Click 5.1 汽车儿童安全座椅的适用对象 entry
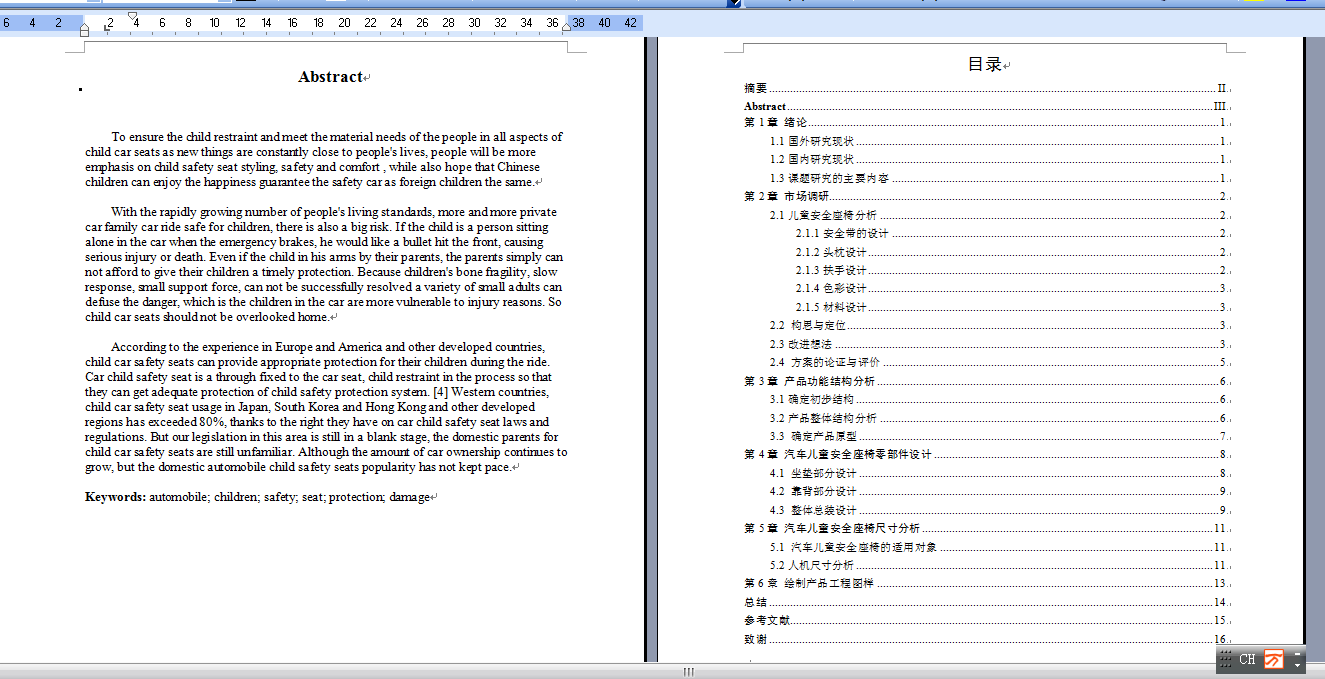 click(1000, 547)
